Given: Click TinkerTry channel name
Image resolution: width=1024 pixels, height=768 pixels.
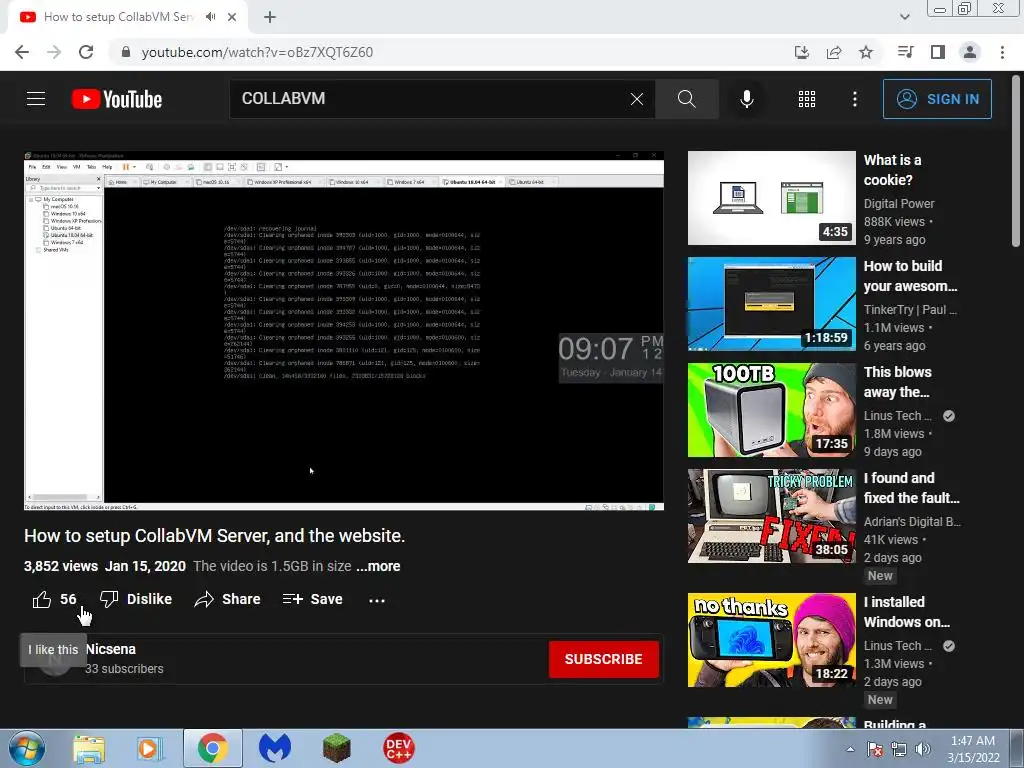Looking at the screenshot, I should [910, 310].
